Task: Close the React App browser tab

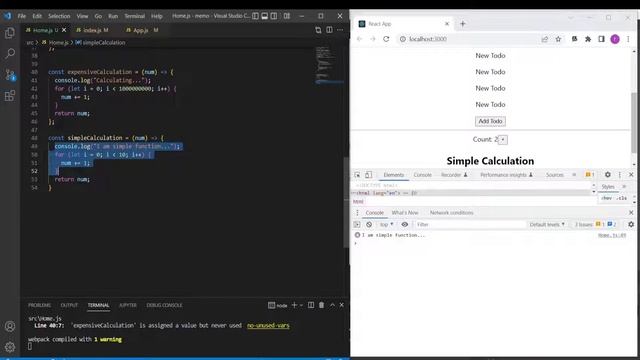Action: (x=447, y=24)
